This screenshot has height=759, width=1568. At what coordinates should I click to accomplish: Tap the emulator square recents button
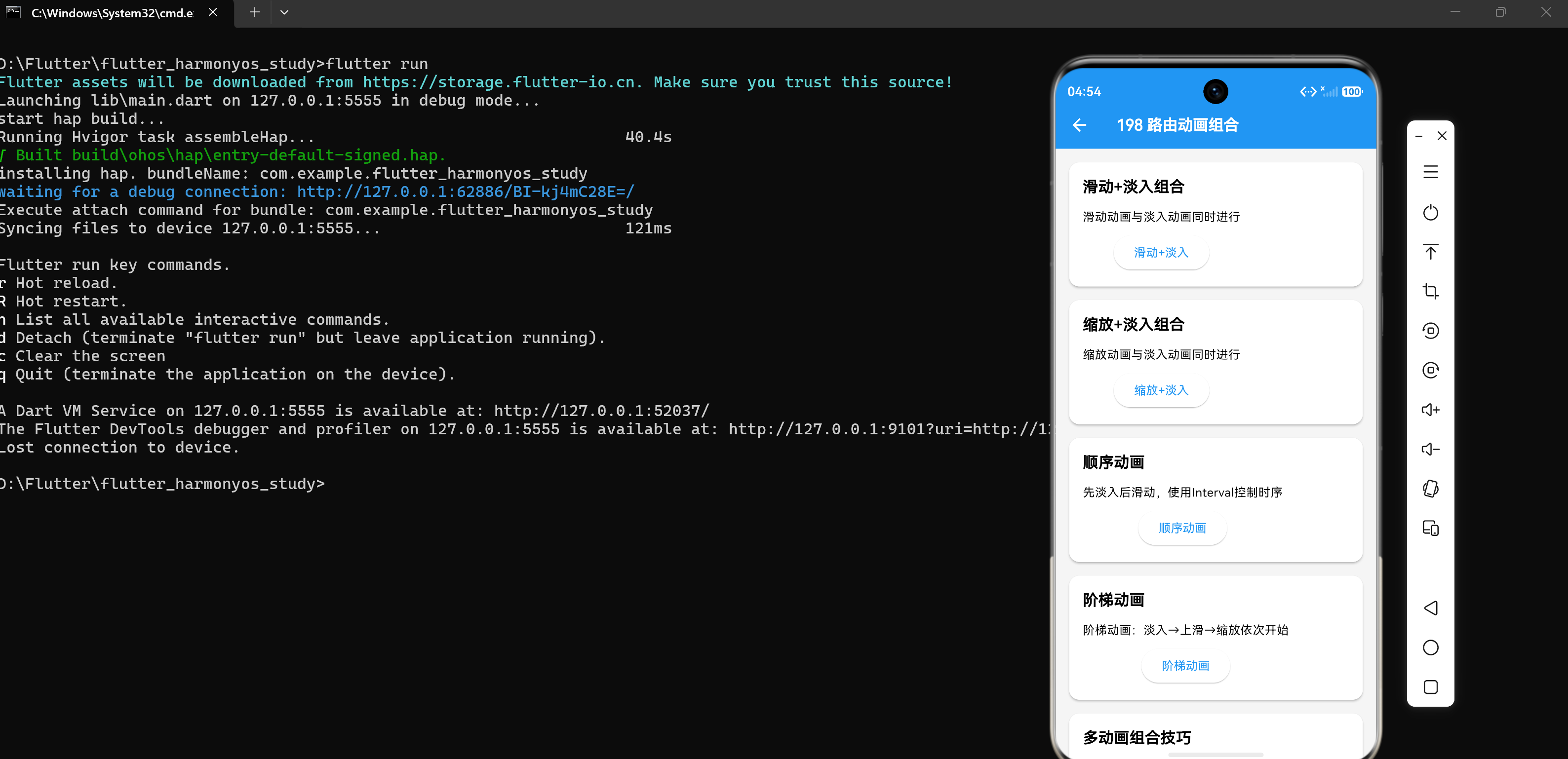(1430, 687)
